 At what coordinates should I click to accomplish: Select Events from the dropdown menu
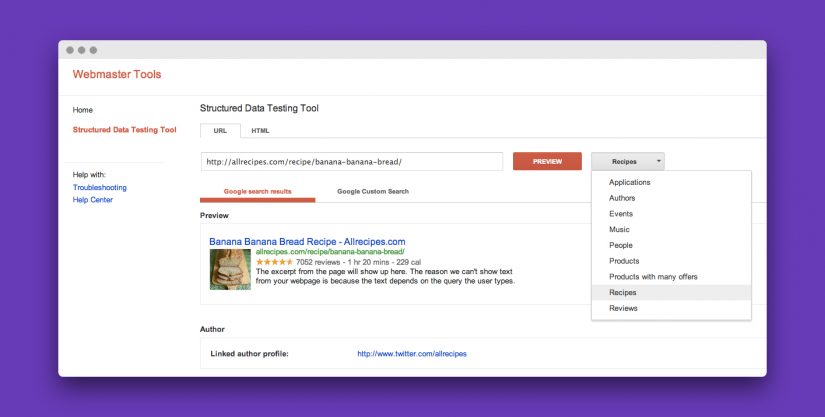tap(621, 214)
